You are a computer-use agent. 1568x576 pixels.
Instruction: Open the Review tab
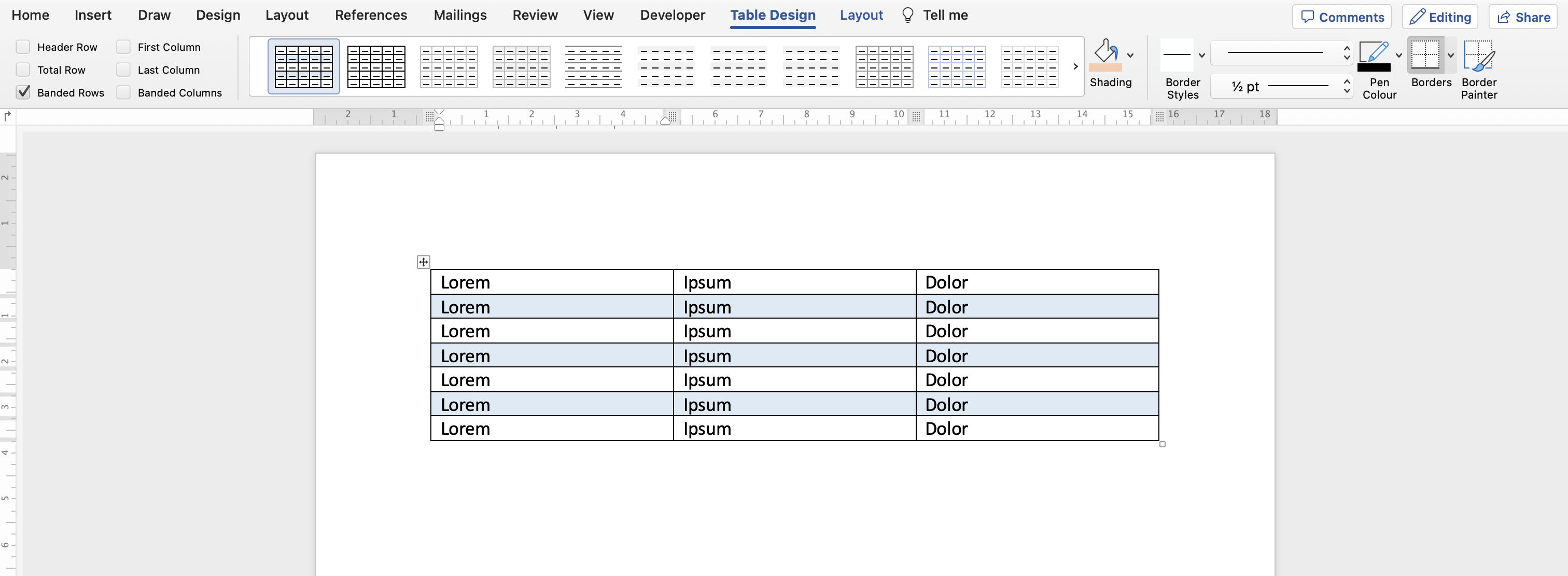[535, 15]
